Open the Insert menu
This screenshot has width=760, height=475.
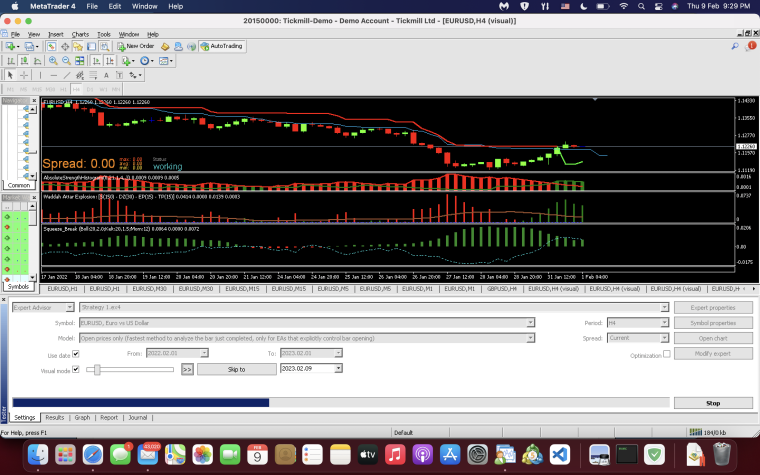(x=56, y=34)
